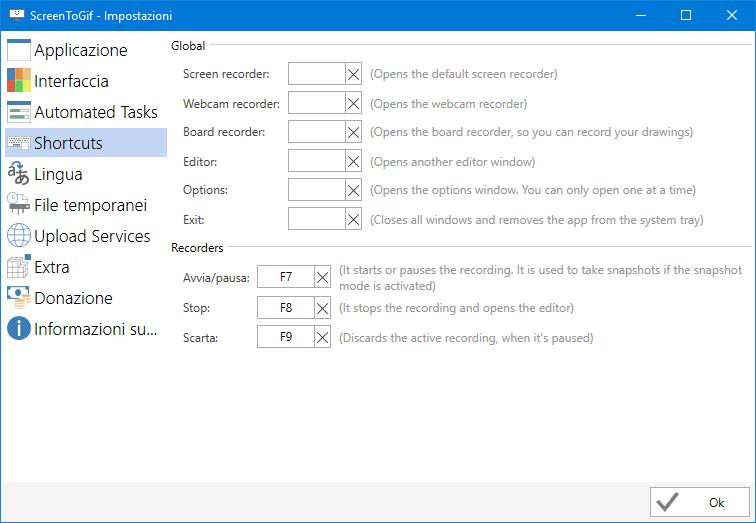756x523 pixels.
Task: Click the Lingua translation icon
Action: tap(19, 174)
